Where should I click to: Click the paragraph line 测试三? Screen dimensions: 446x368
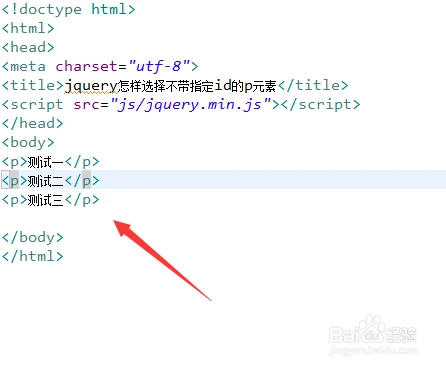coord(50,200)
